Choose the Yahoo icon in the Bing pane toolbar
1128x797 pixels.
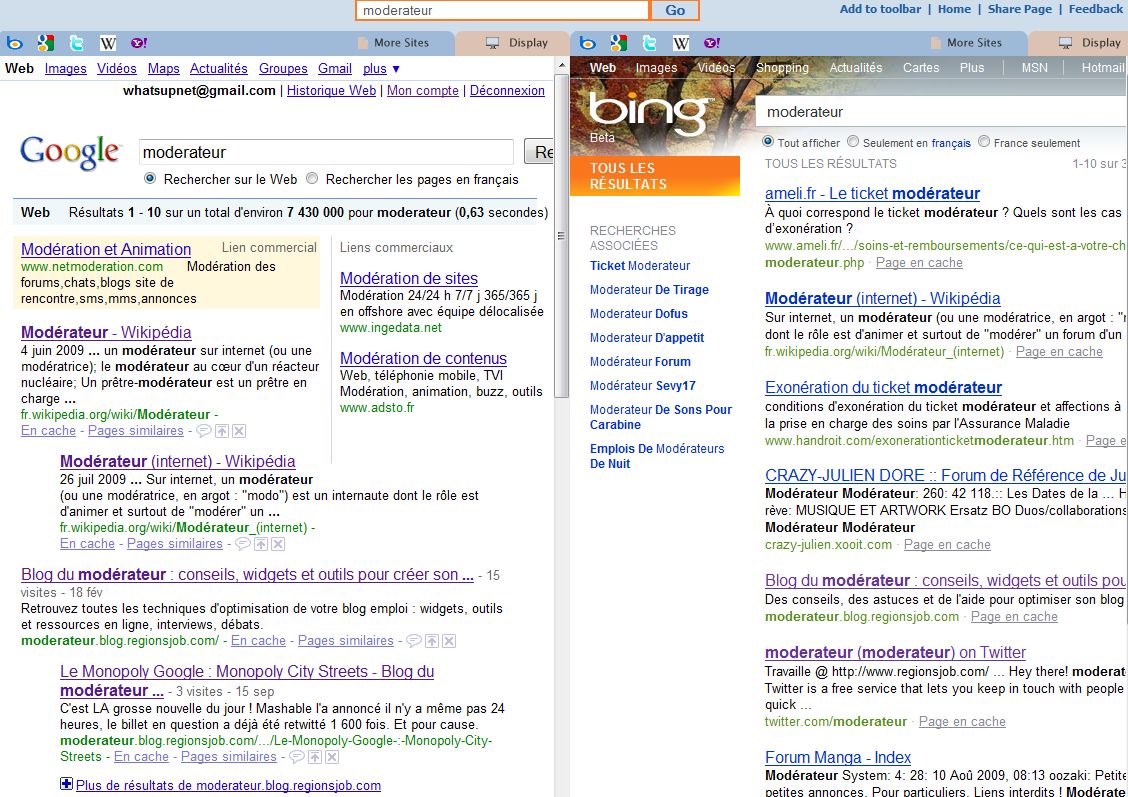coord(711,43)
